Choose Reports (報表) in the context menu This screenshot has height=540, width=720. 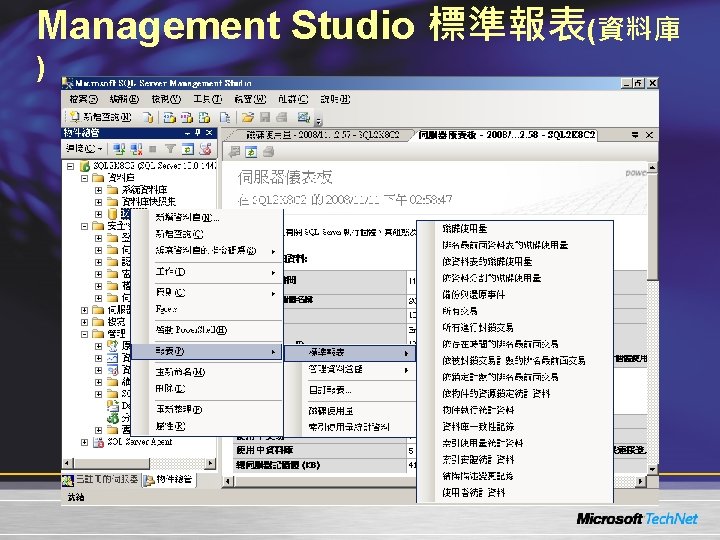(x=206, y=352)
